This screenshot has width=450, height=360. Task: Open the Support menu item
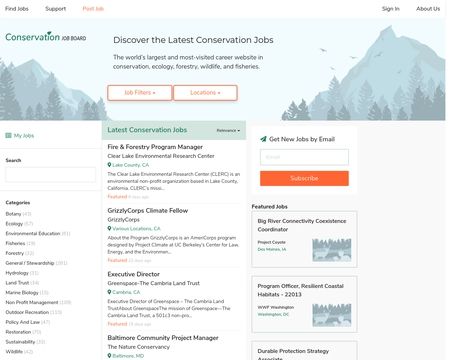(x=56, y=9)
